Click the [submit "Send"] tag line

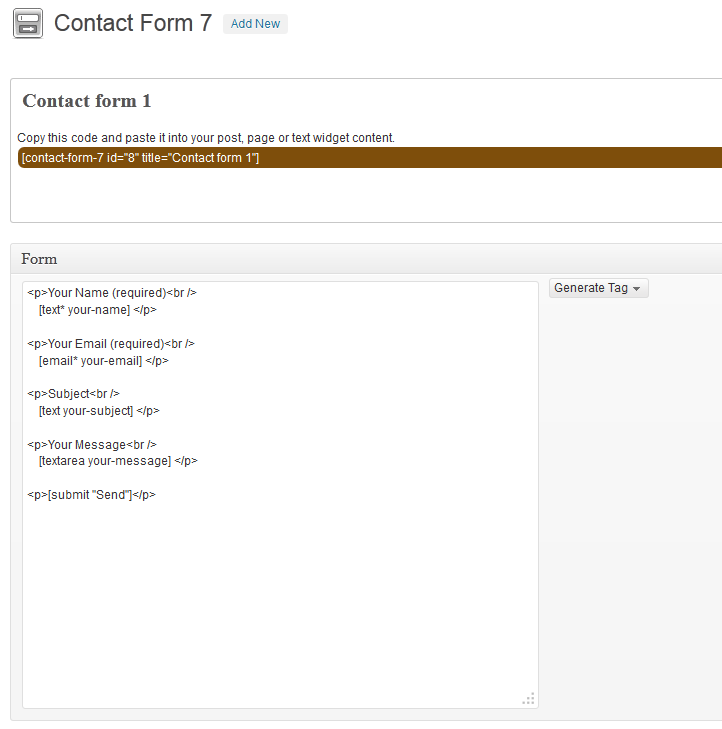92,495
